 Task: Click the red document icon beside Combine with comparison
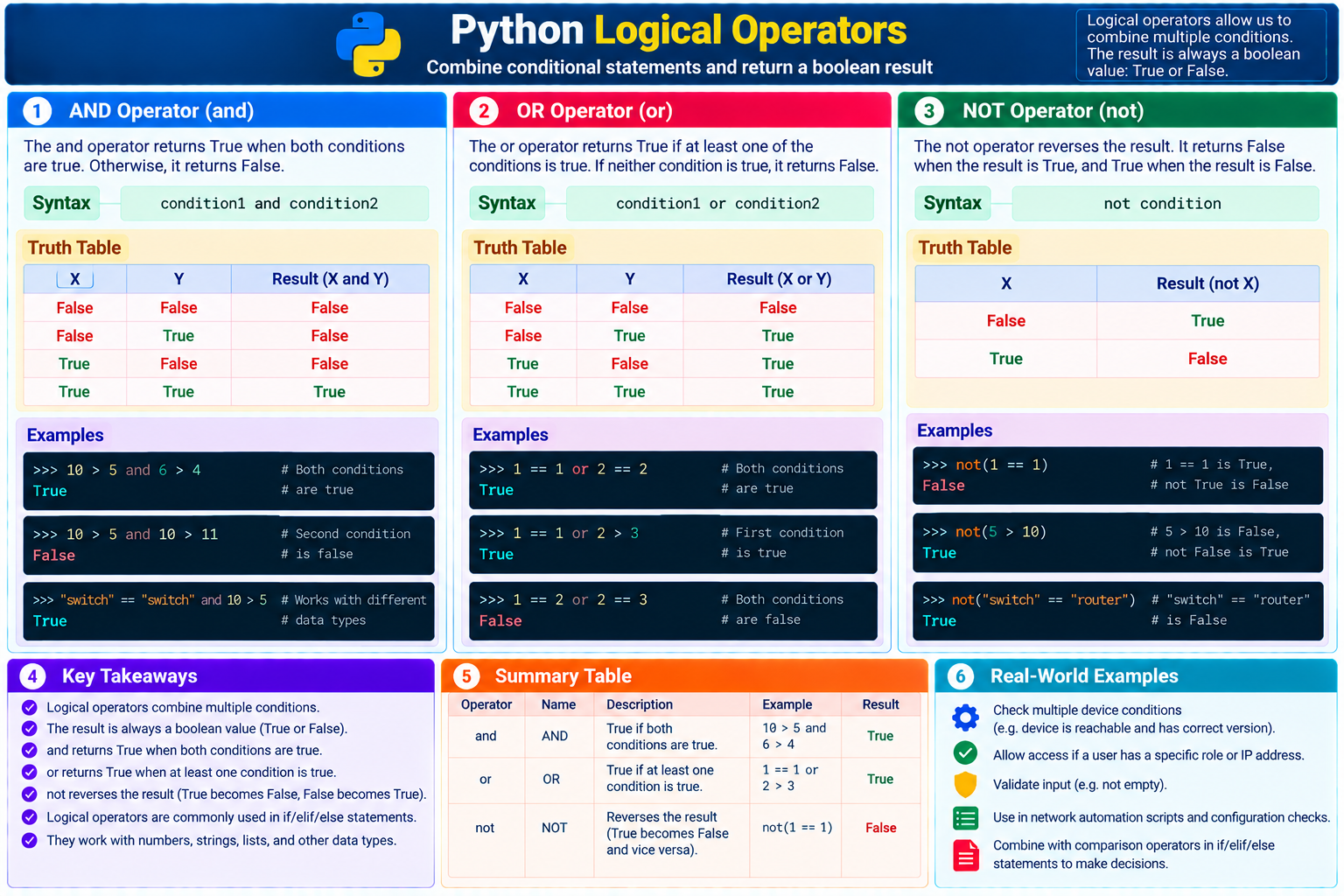point(966,855)
